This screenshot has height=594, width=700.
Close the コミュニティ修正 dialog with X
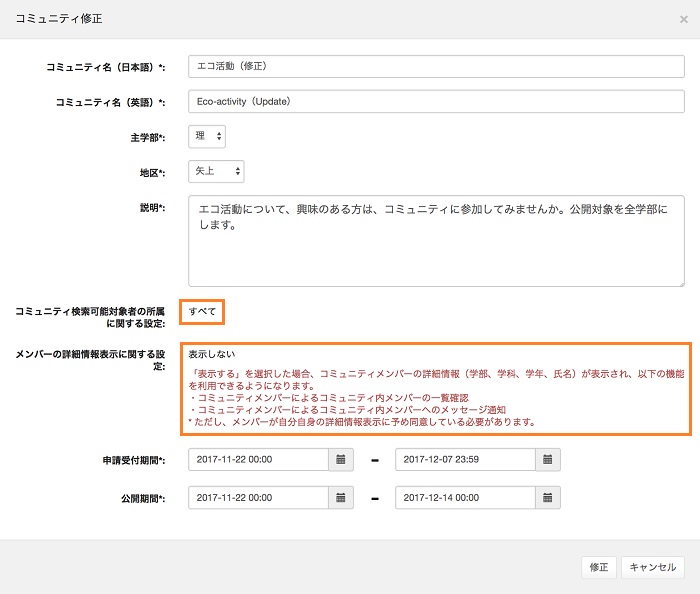pos(683,19)
